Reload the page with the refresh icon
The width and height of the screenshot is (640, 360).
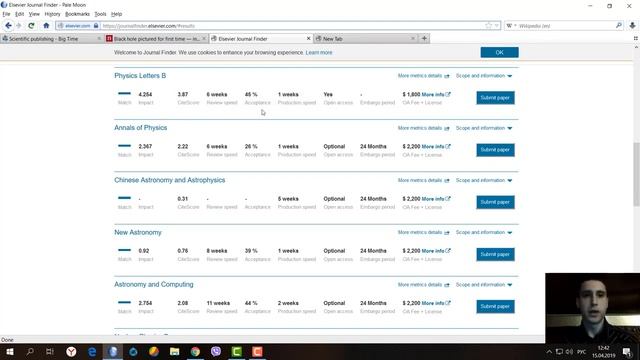click(31, 26)
